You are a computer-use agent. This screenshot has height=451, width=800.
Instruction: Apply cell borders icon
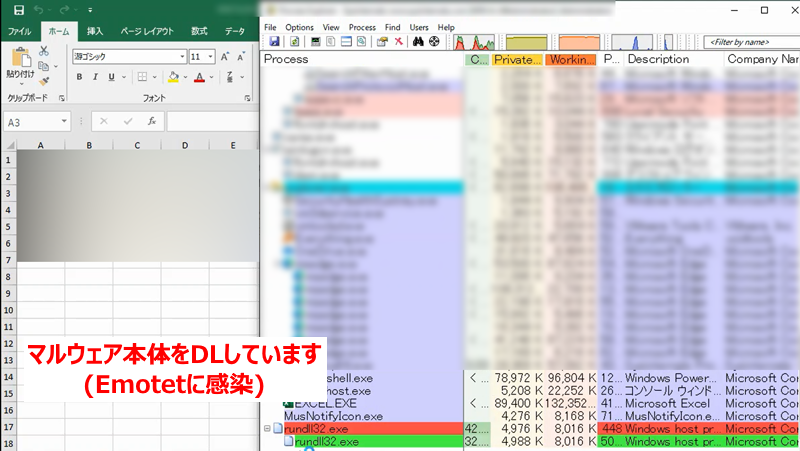(x=142, y=77)
